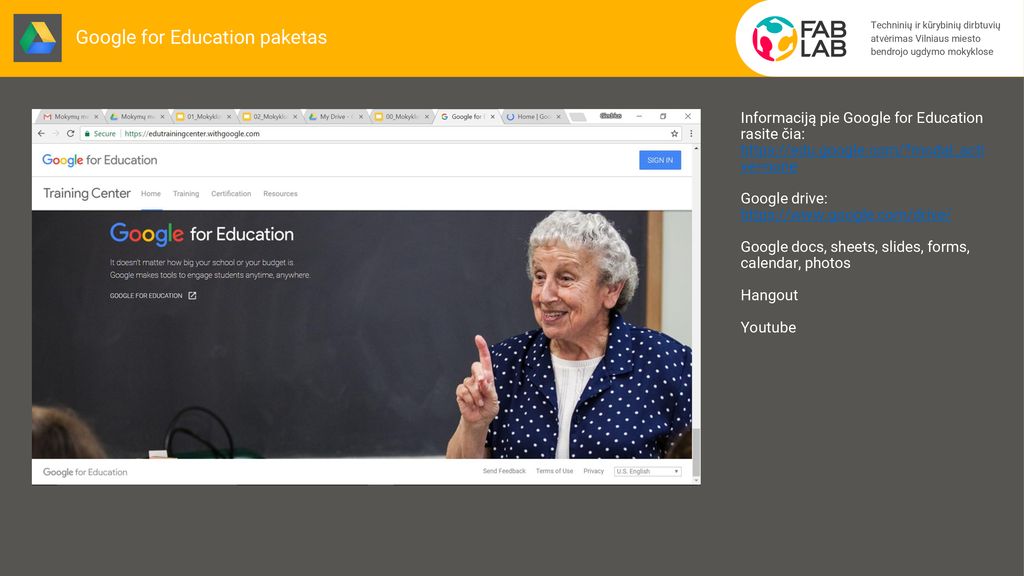The width and height of the screenshot is (1024, 576).
Task: Close the Google for Education tab
Action: pos(492,117)
